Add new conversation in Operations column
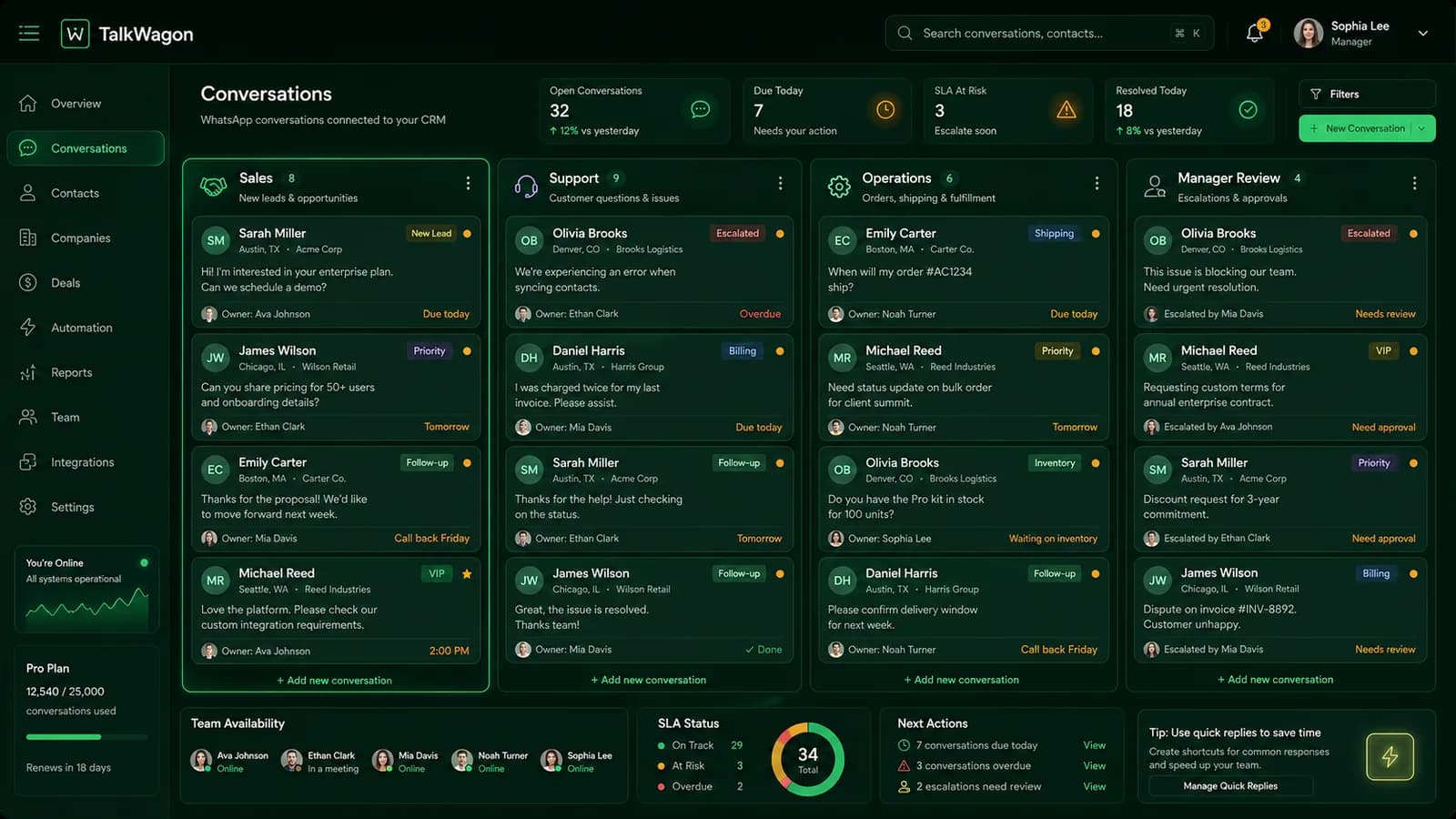Image resolution: width=1456 pixels, height=819 pixels. point(962,680)
